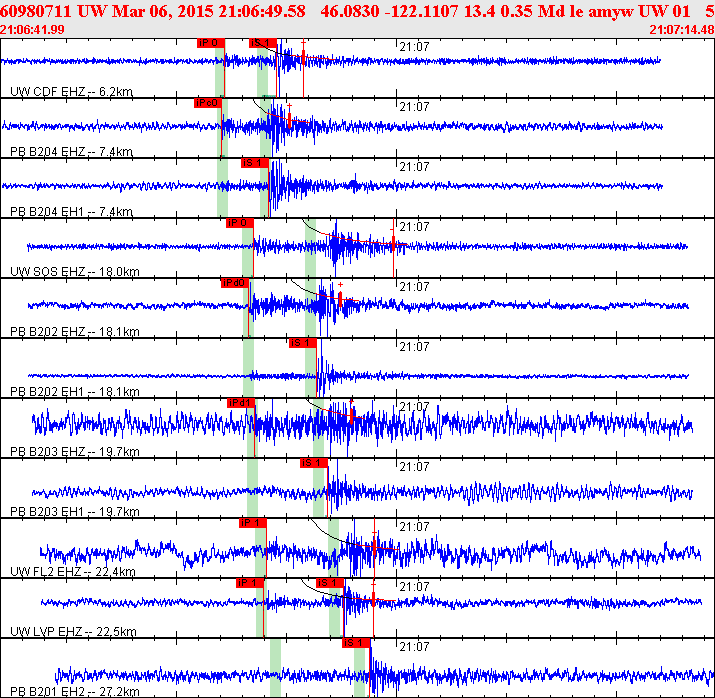Click the red coda end marker on UW LVP EHZ
Image resolution: width=715 pixels, height=698 pixels.
click(x=373, y=598)
